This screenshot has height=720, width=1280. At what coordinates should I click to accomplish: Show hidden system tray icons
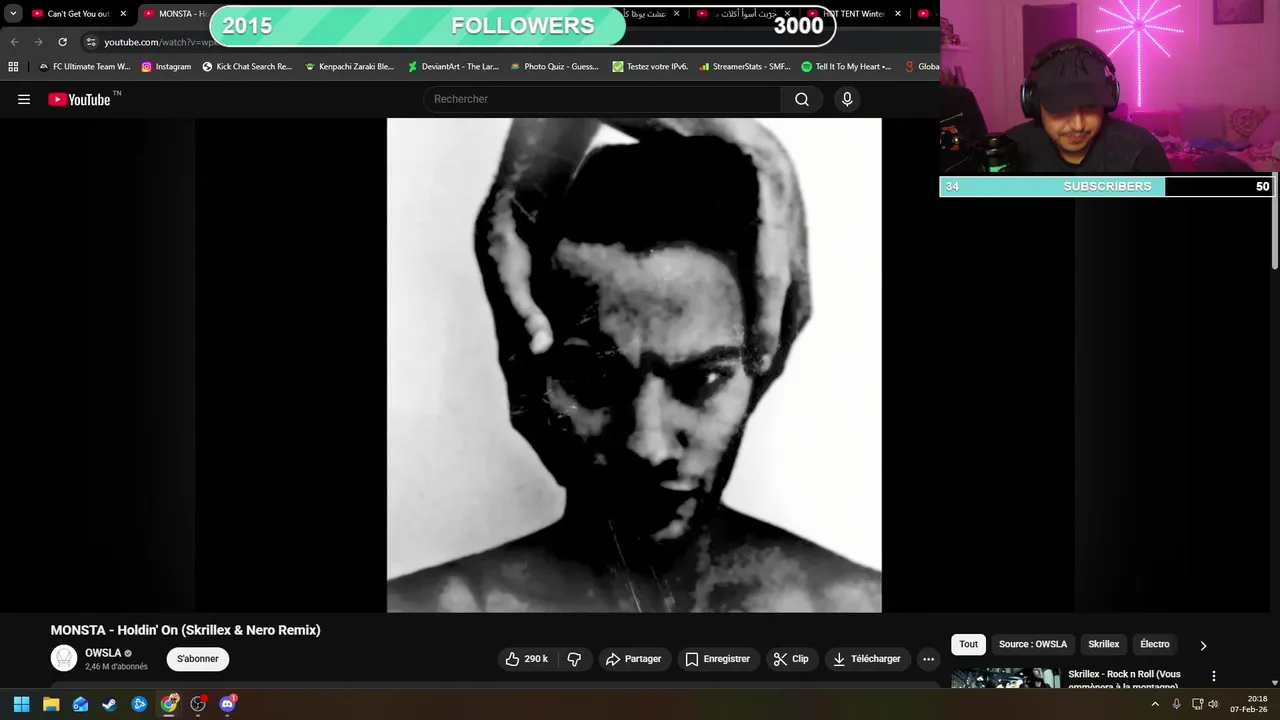coord(1155,704)
